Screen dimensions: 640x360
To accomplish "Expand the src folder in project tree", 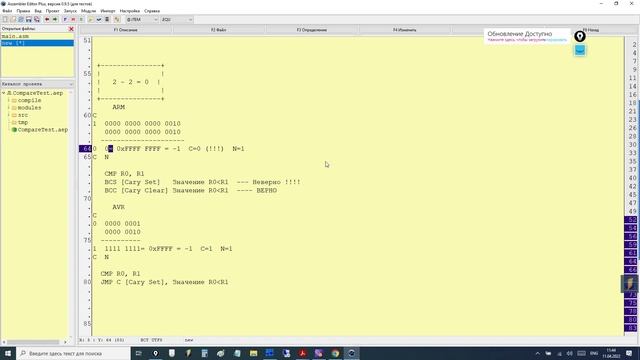I will coord(9,115).
